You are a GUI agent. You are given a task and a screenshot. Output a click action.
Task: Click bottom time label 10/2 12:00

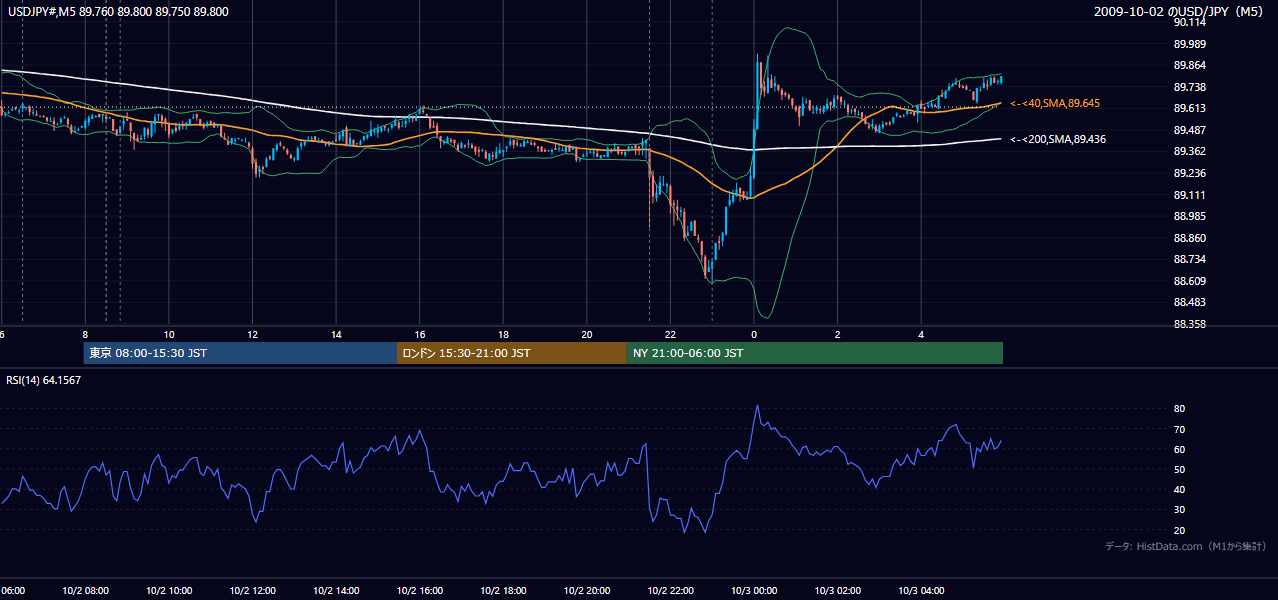click(x=253, y=591)
